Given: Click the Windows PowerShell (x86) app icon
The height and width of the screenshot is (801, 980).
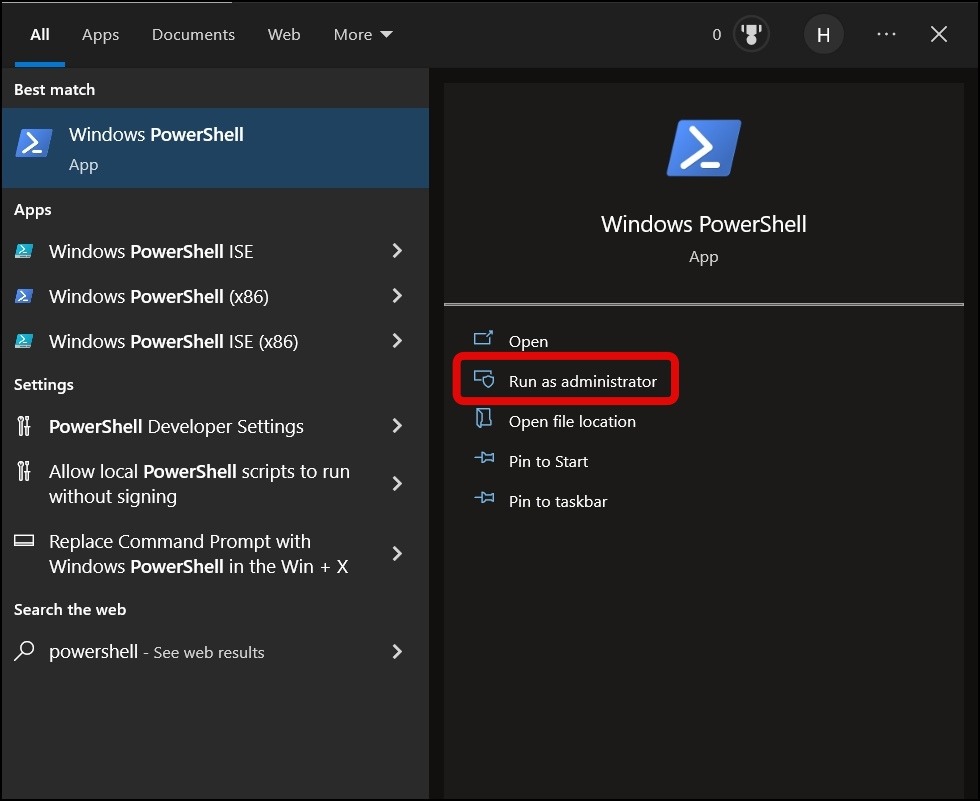Looking at the screenshot, I should [25, 297].
